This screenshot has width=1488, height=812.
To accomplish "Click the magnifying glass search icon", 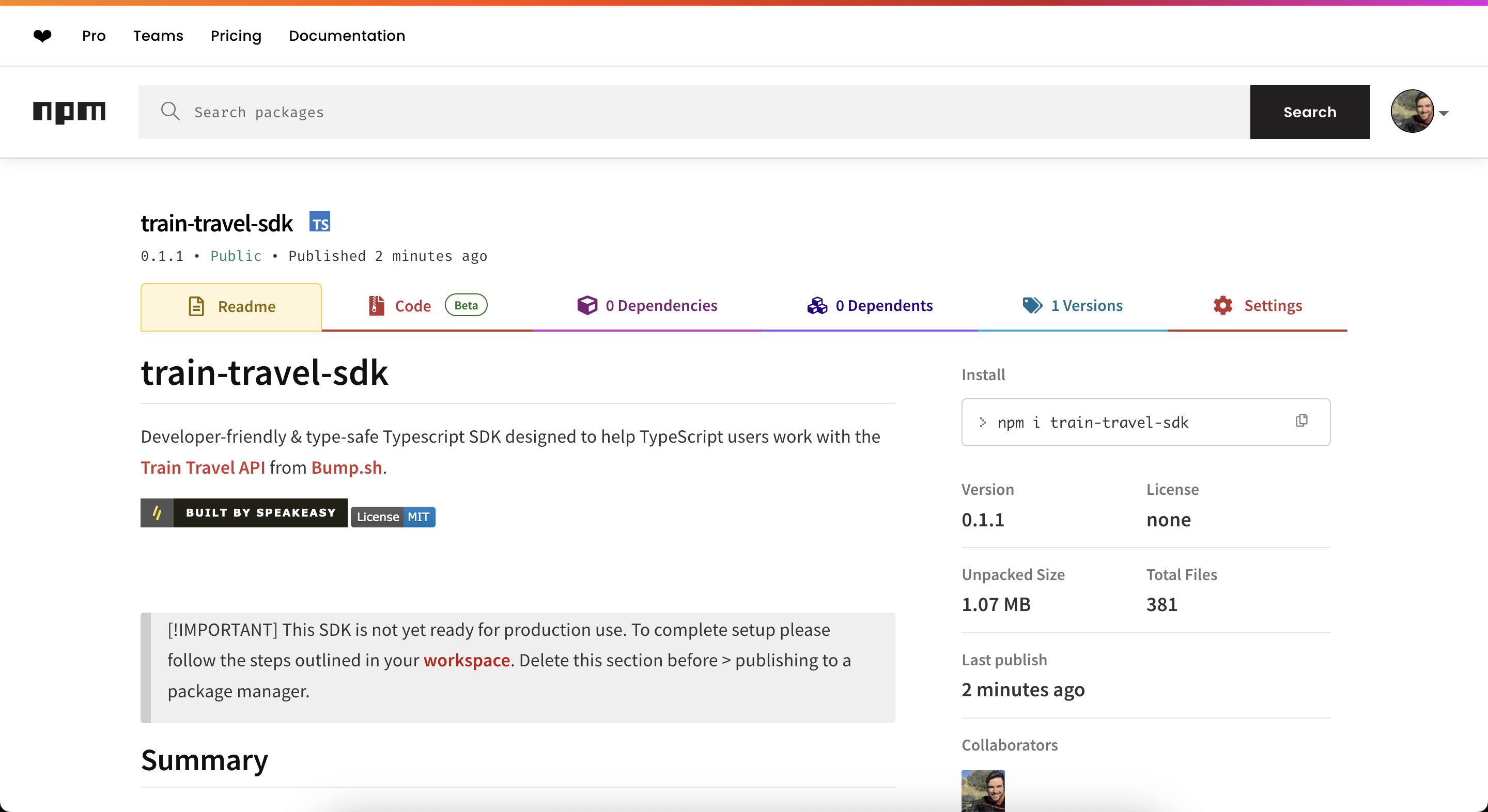I will pos(170,111).
